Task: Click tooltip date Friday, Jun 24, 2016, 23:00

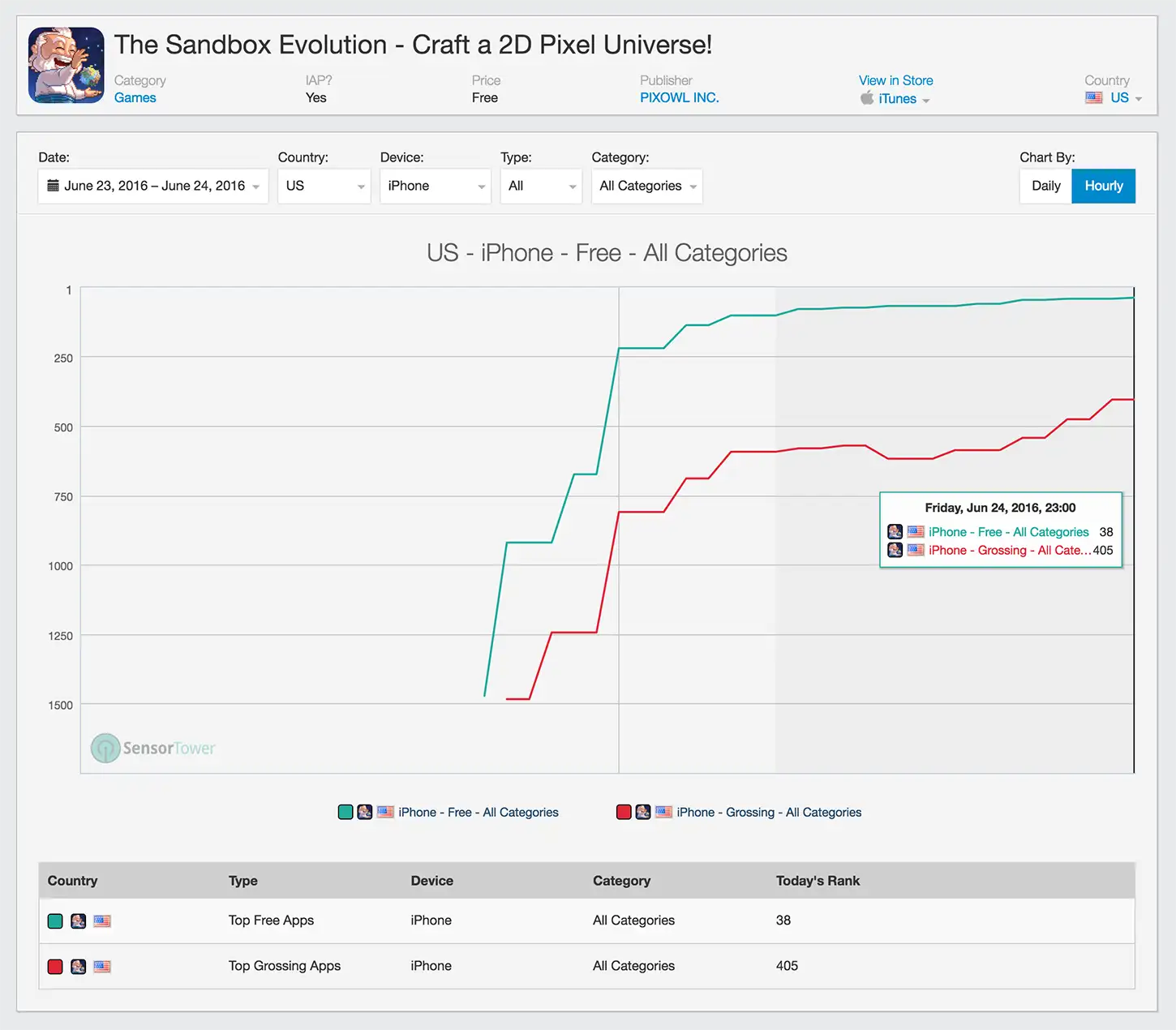Action: [x=1000, y=508]
